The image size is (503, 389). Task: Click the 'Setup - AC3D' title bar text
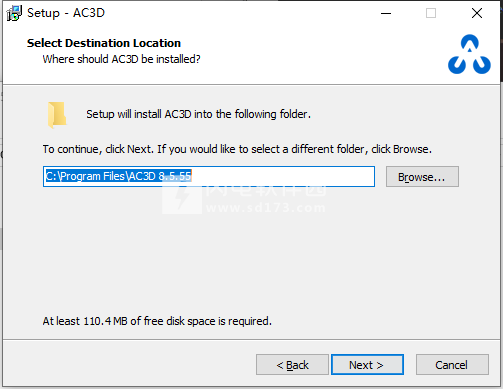(x=66, y=13)
